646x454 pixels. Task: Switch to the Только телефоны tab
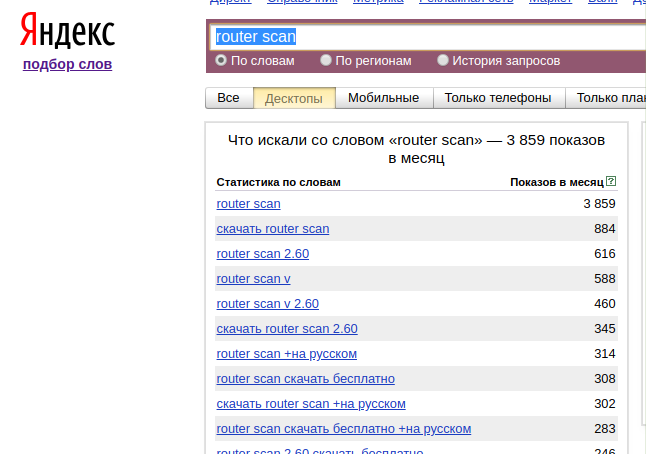click(x=499, y=98)
